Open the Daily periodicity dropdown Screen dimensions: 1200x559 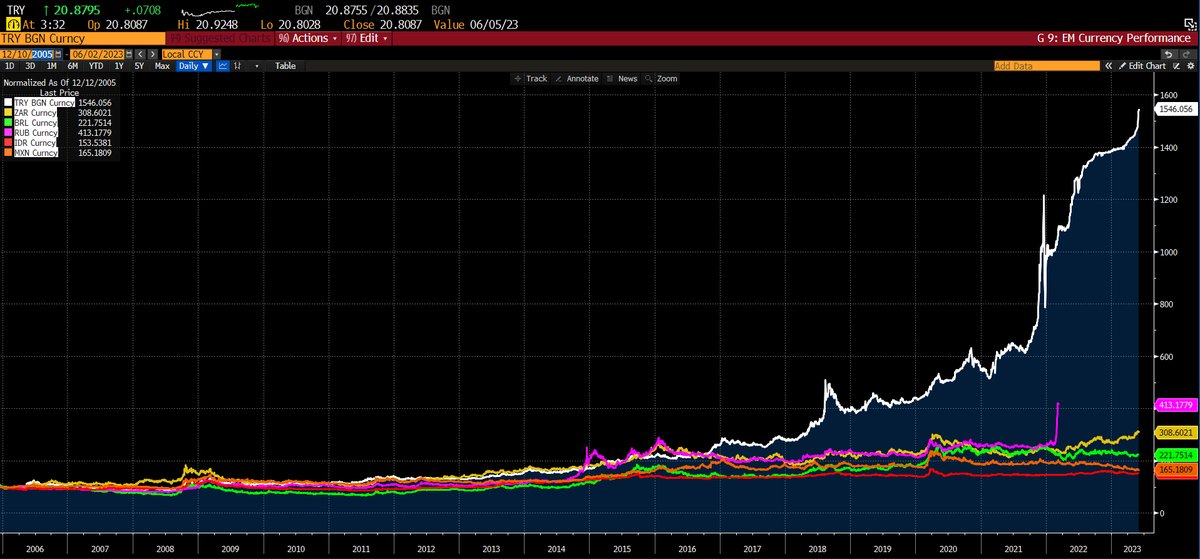pos(193,66)
